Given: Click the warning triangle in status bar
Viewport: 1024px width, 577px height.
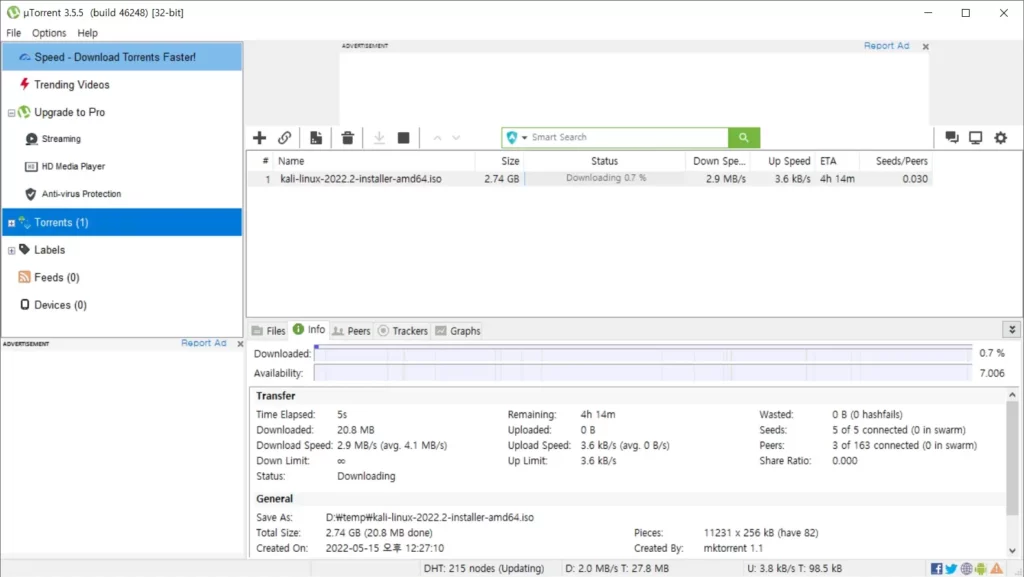Looking at the screenshot, I should coord(997,569).
